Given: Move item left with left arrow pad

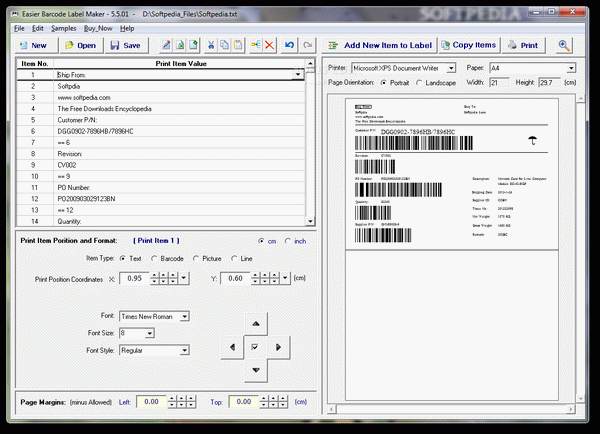Looking at the screenshot, I should tap(232, 347).
